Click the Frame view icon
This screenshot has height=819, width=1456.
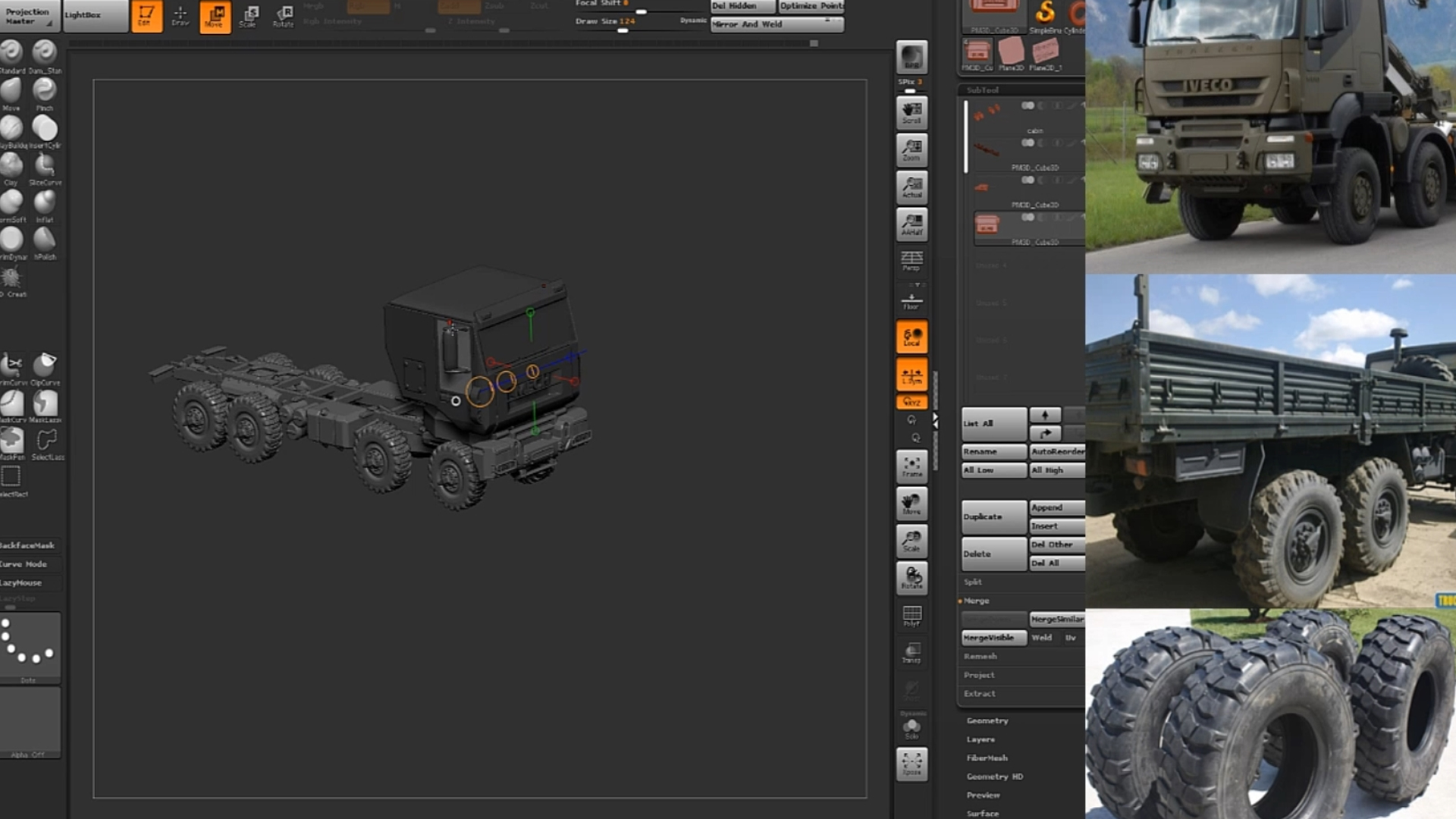click(x=912, y=466)
